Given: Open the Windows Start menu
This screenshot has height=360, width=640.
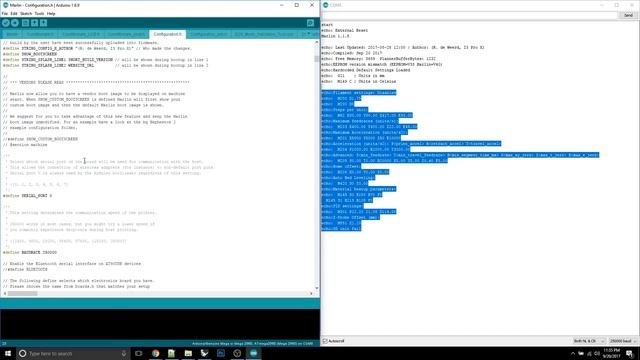Looking at the screenshot, I should (8, 353).
